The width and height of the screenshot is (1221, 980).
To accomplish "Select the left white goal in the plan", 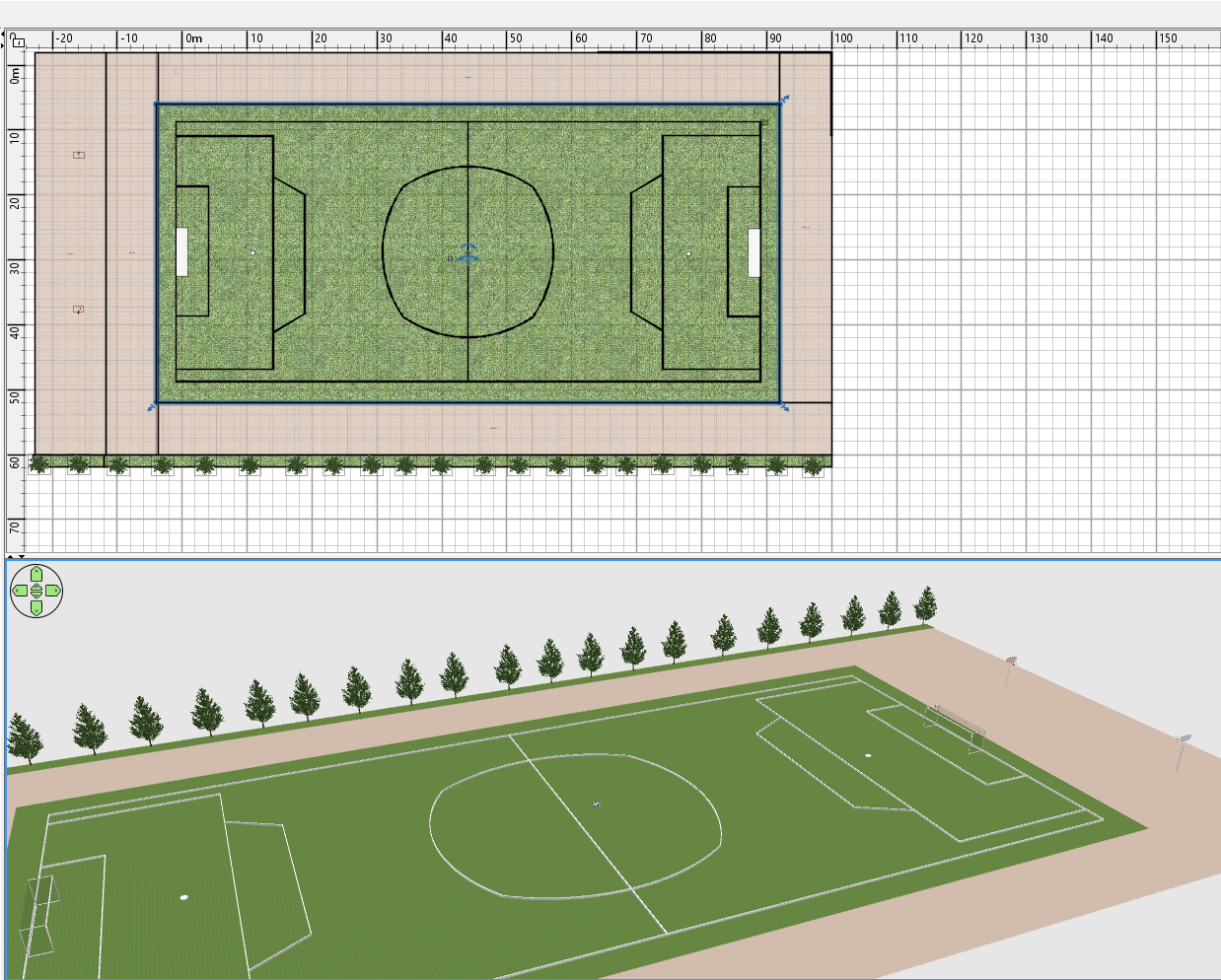I will coord(181,252).
